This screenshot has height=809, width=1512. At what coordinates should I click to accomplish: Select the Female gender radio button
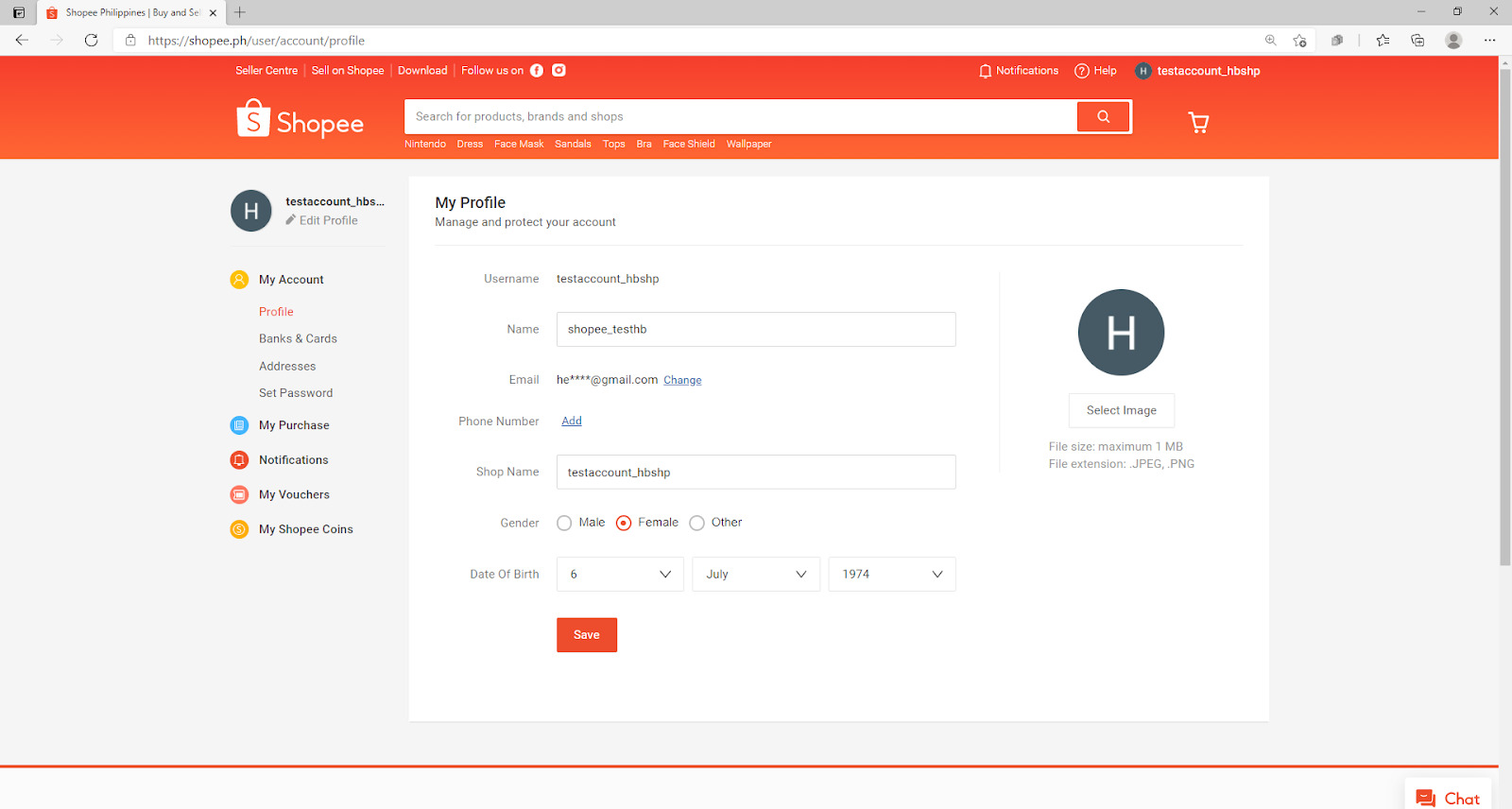624,523
